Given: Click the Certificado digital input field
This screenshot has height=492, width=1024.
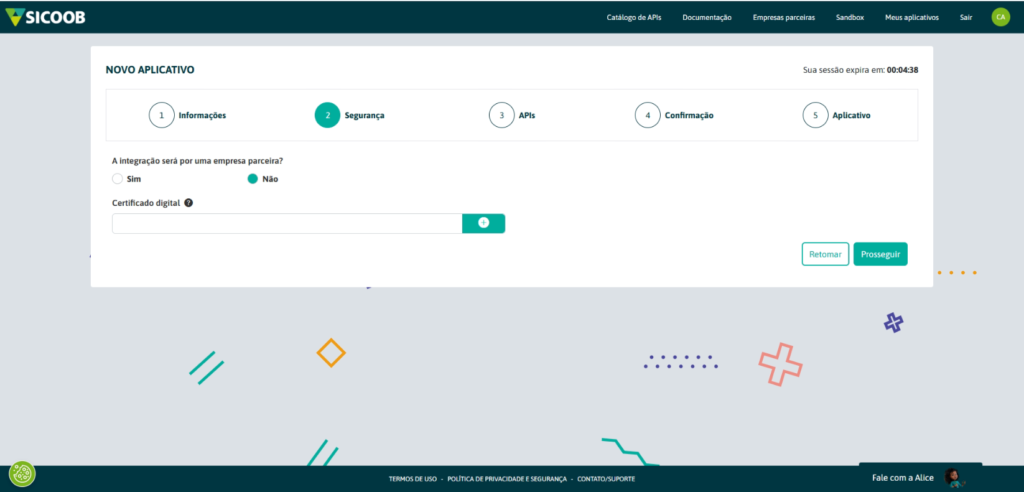Looking at the screenshot, I should 286,223.
